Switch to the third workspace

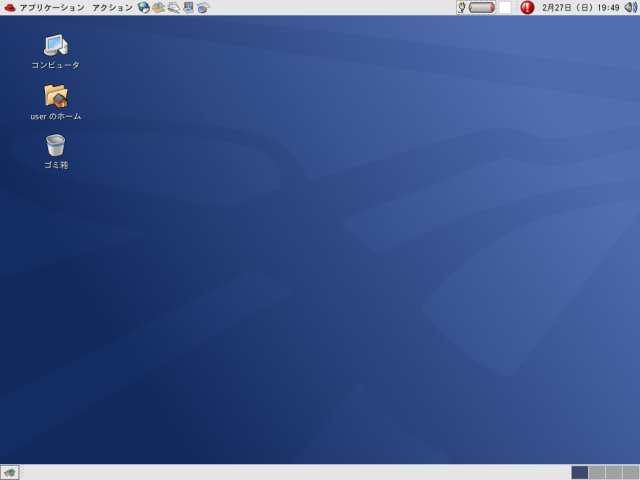613,473
